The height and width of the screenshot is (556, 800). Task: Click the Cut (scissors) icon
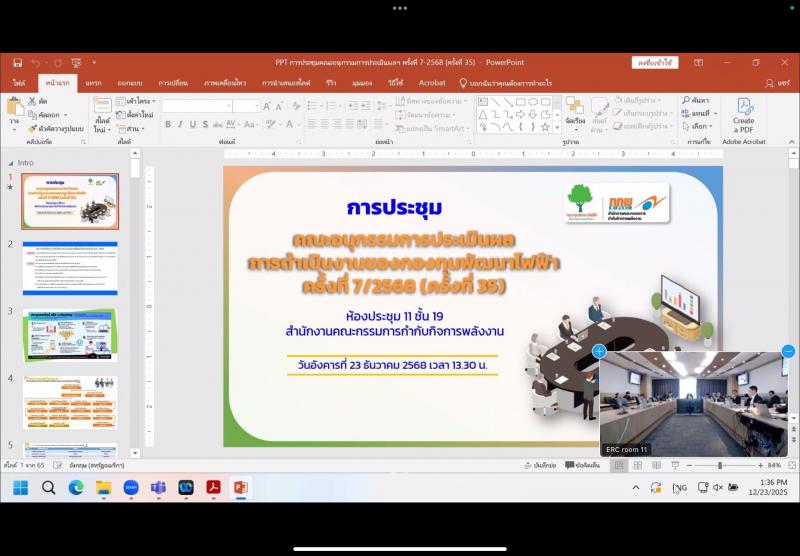(33, 102)
